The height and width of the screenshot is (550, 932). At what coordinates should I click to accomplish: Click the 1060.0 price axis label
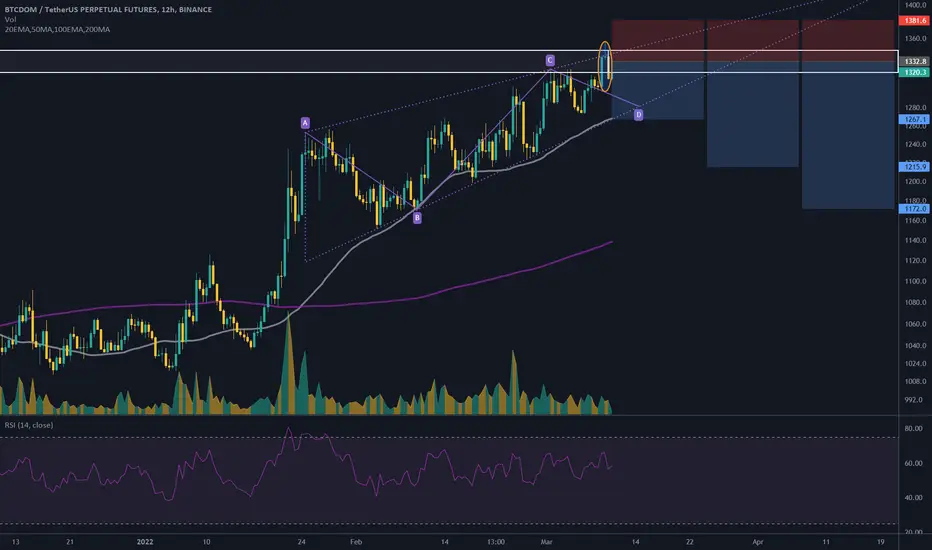[915, 324]
